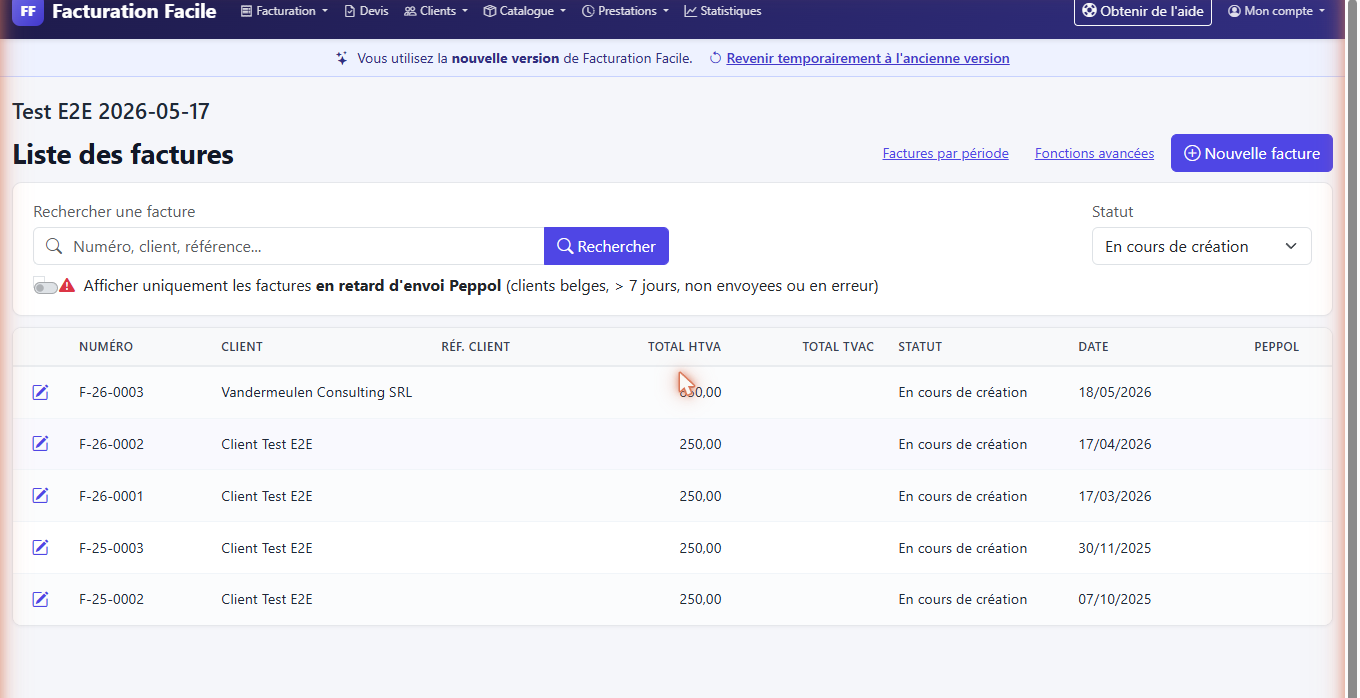Click the red Peppol warning triangle icon
This screenshot has height=698, width=1360.
point(67,285)
